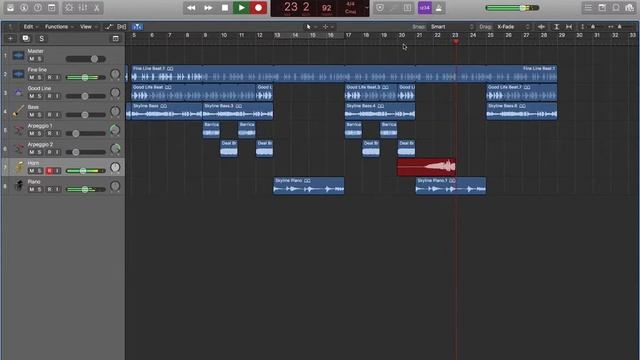The height and width of the screenshot is (360, 640).
Task: Click the Bass track guitar icon
Action: 18,111
